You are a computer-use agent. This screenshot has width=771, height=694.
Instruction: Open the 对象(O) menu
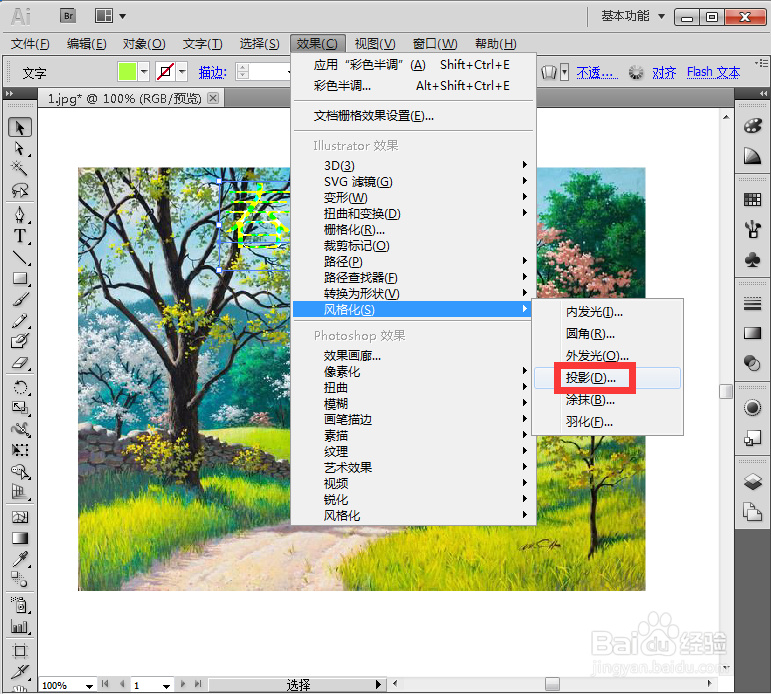point(144,44)
